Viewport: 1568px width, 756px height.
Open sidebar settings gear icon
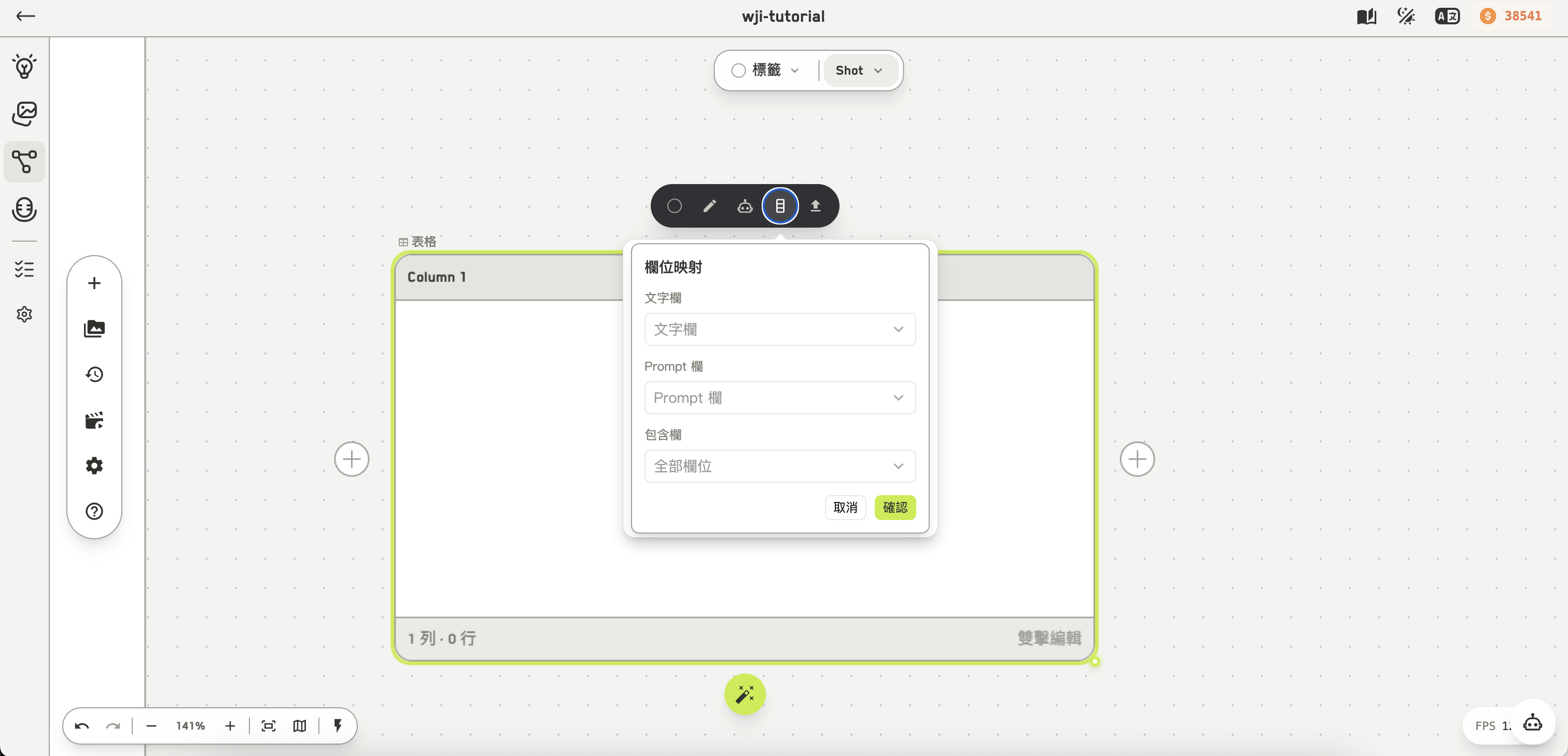(24, 314)
